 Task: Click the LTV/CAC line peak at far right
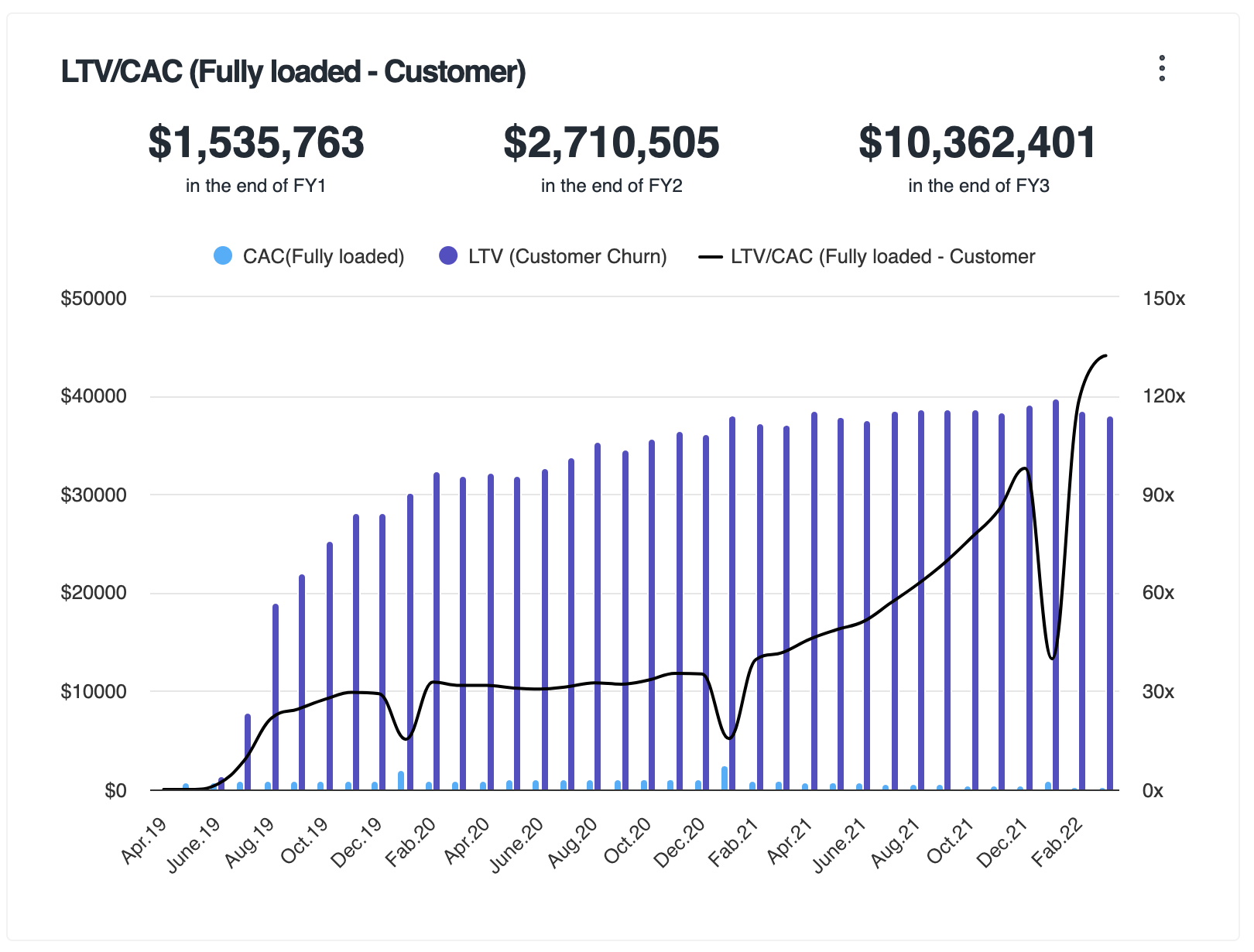(1105, 356)
